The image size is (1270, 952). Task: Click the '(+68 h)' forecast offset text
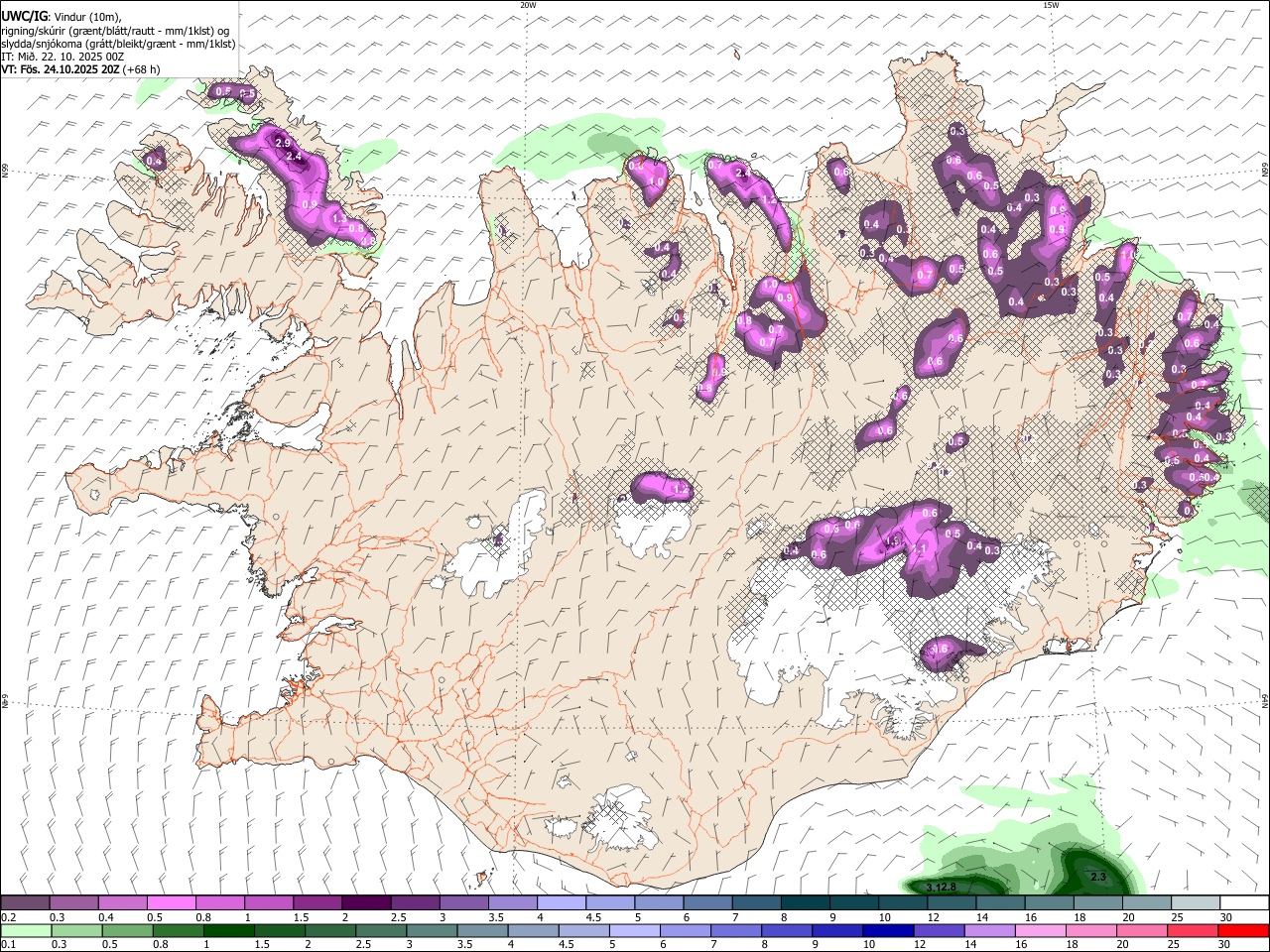[142, 69]
